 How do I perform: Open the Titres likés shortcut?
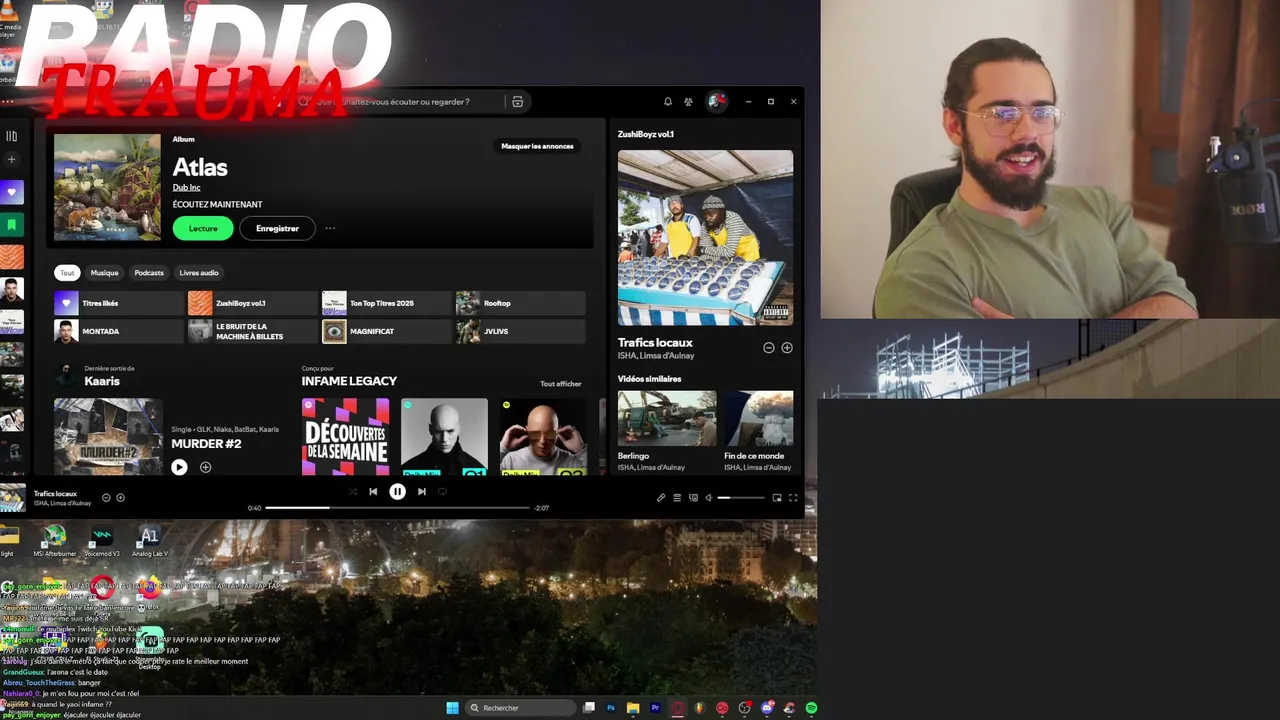[119, 303]
